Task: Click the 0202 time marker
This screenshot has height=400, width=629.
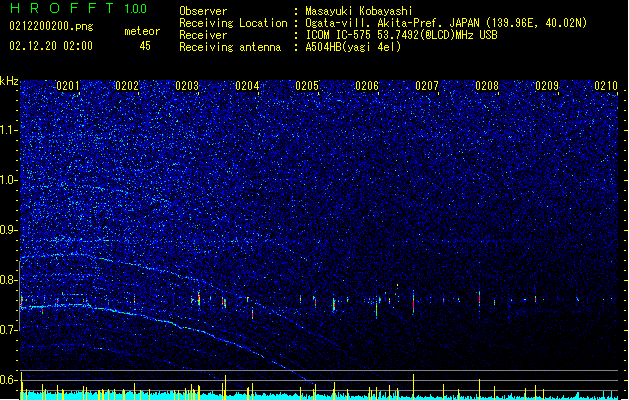Action: coord(127,86)
